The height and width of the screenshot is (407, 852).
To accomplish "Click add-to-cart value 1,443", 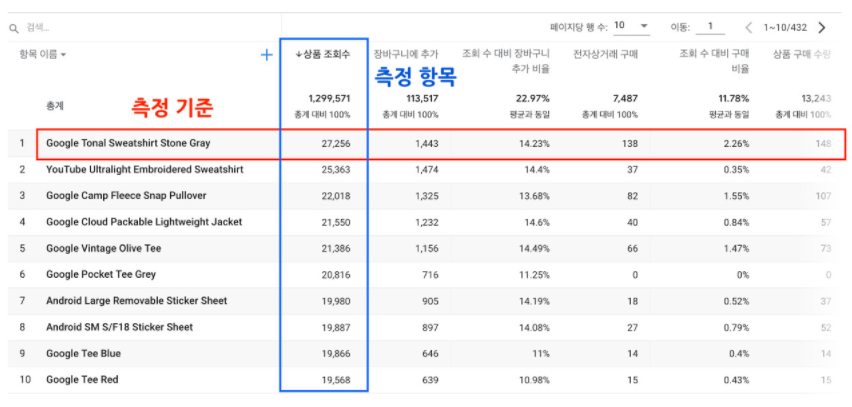I will [427, 144].
